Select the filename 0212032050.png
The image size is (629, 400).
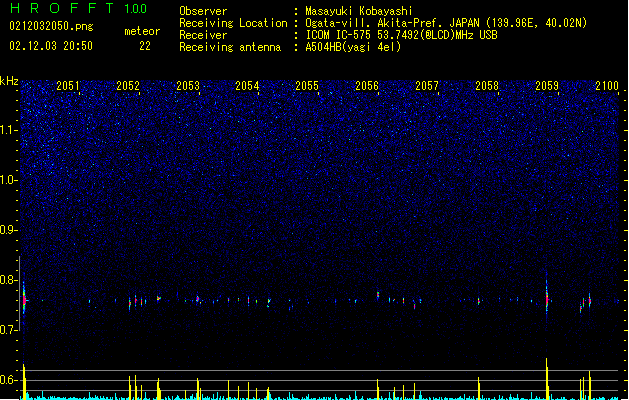point(51,26)
